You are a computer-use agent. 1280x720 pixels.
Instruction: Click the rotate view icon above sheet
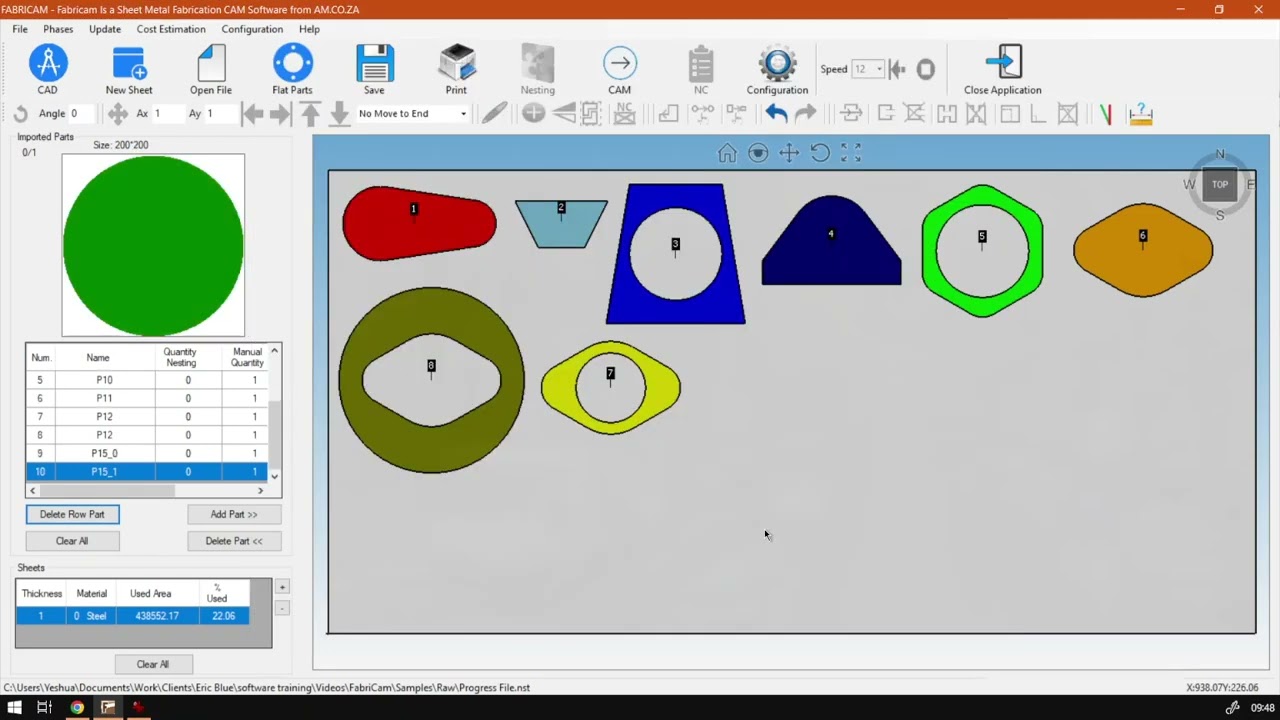(x=820, y=153)
